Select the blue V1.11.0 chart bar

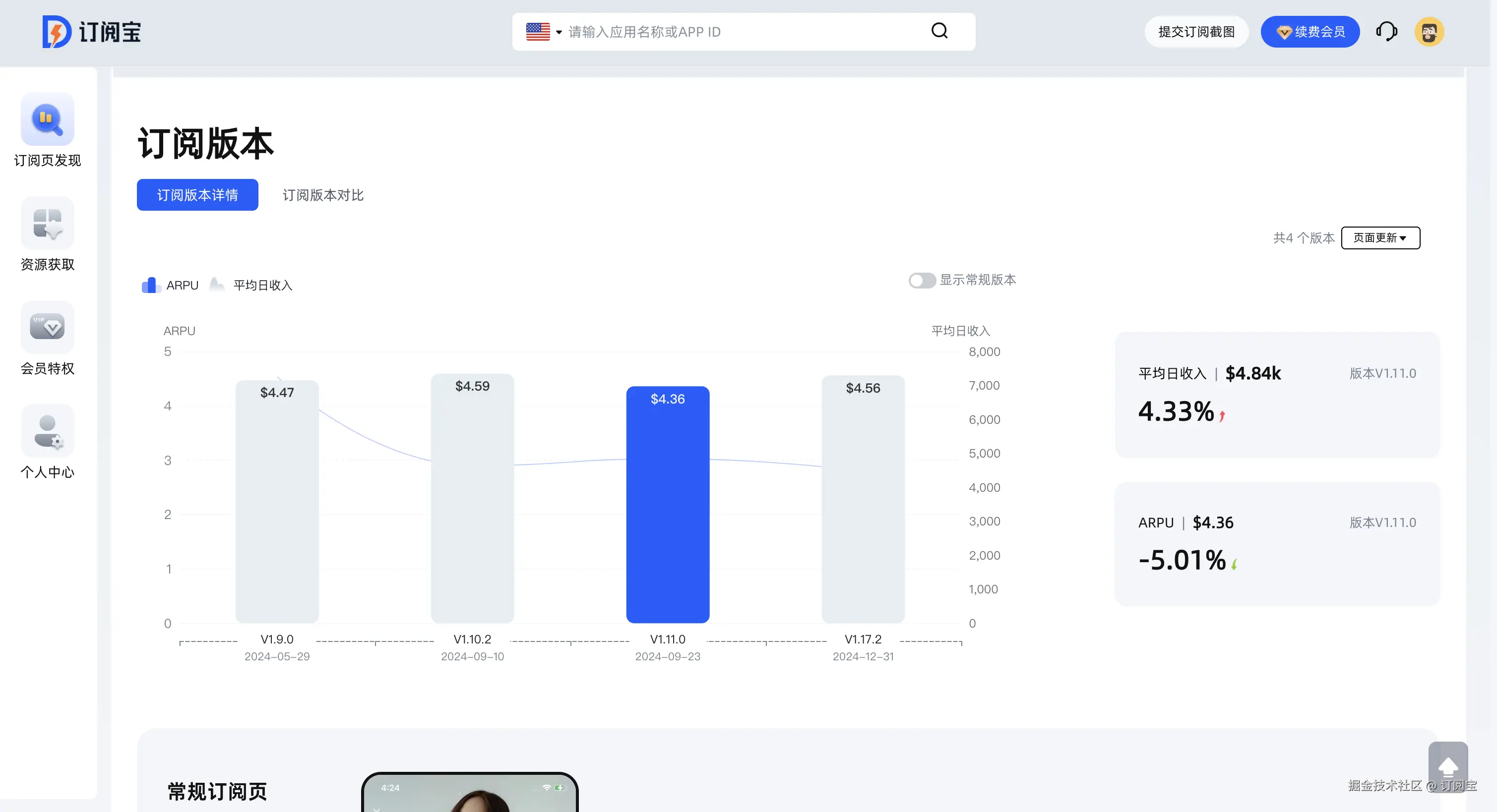tap(667, 504)
